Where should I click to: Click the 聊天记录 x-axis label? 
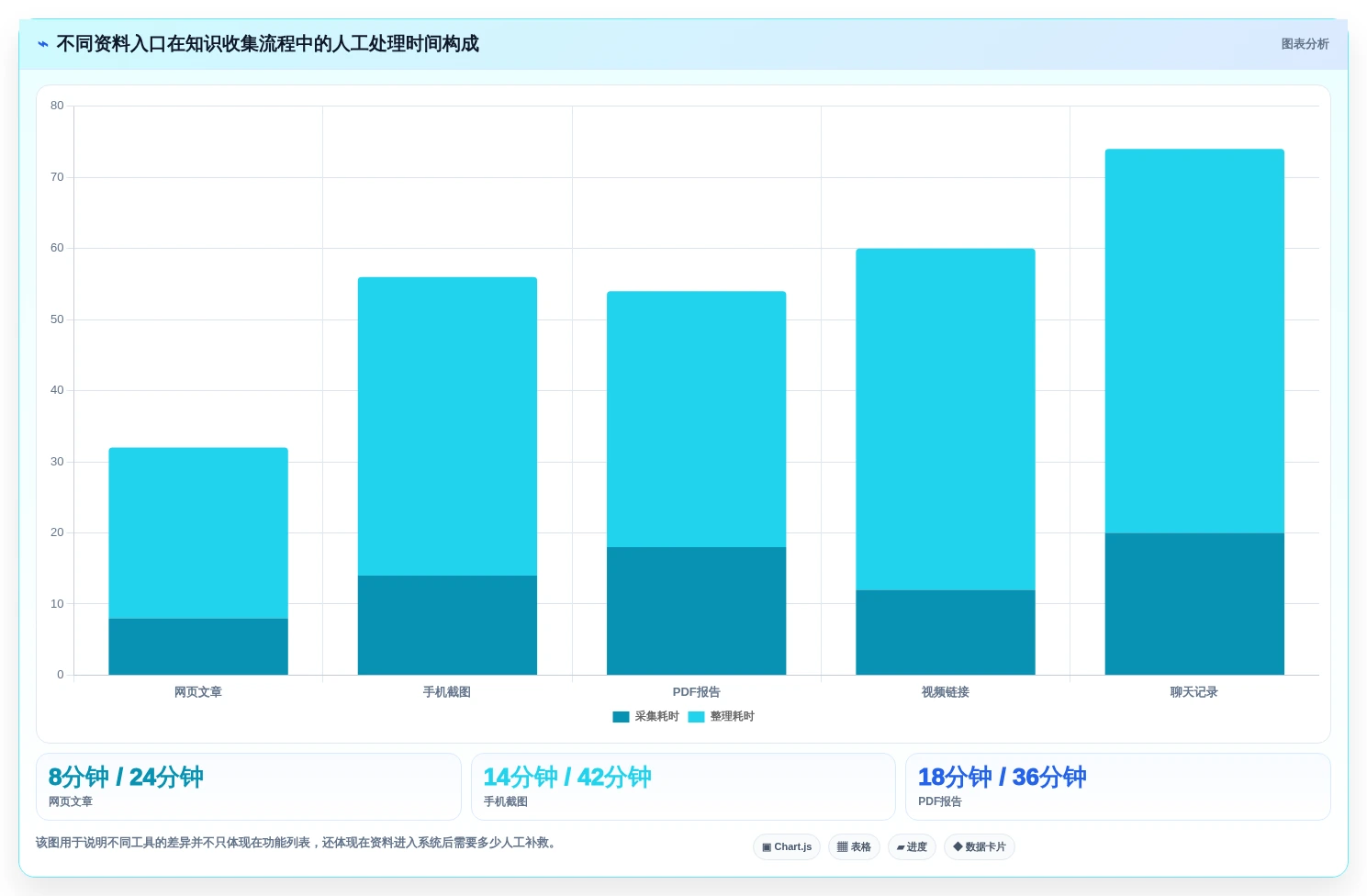pos(1194,692)
